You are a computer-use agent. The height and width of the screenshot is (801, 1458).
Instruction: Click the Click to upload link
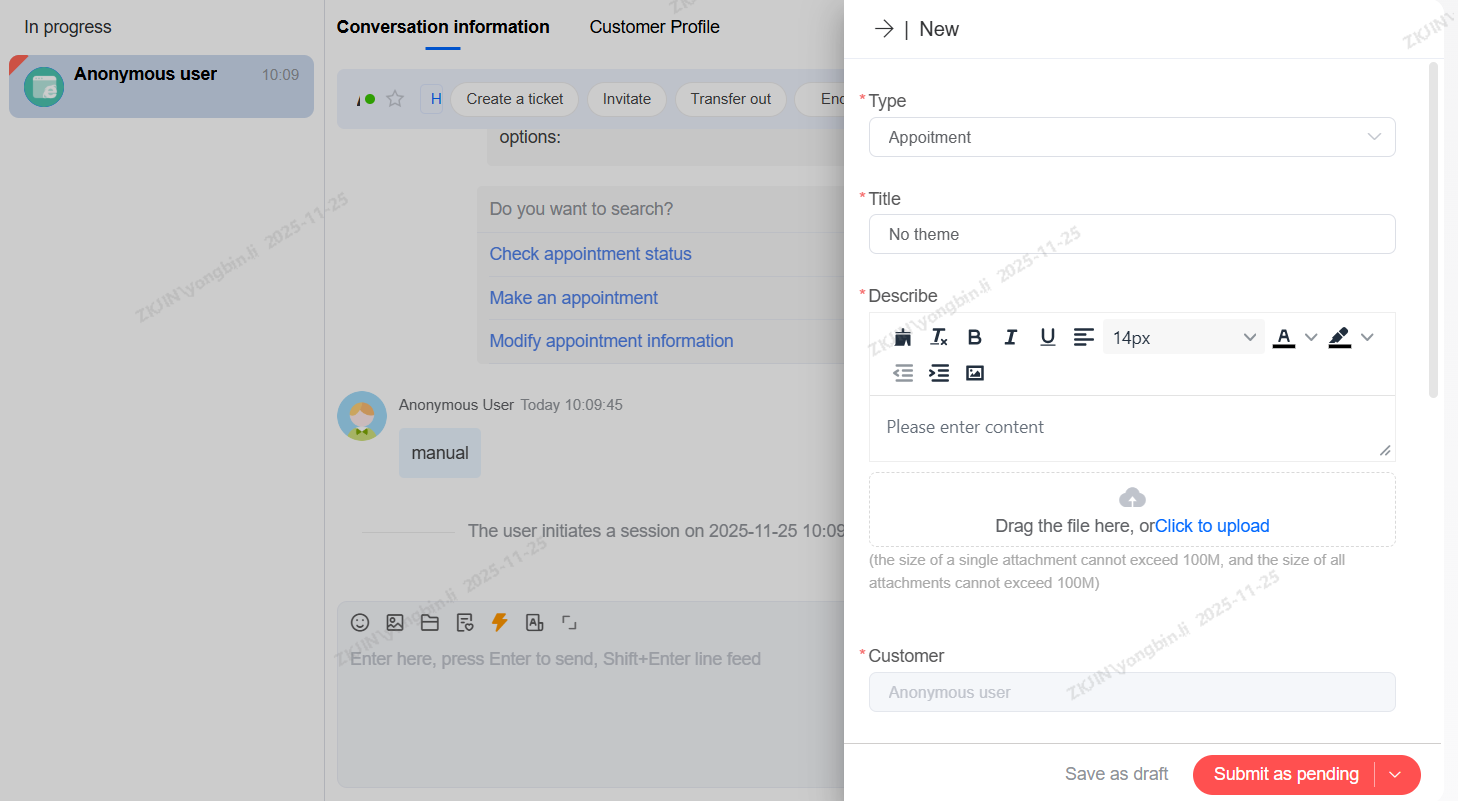coord(1212,526)
